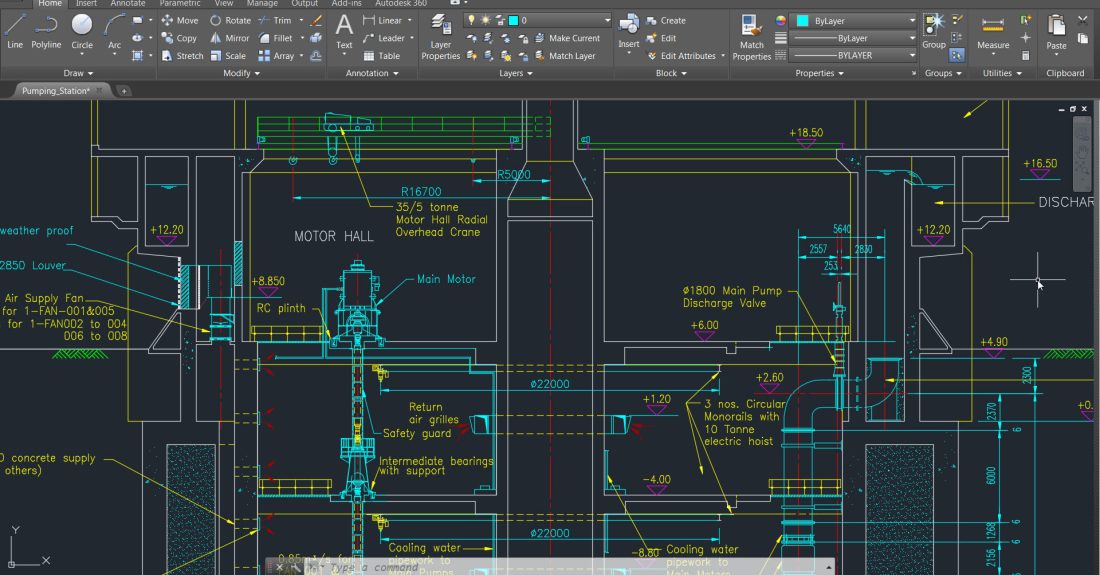Screen dimensions: 1100x575
Task: Click Make Current layer button
Action: [x=568, y=38]
